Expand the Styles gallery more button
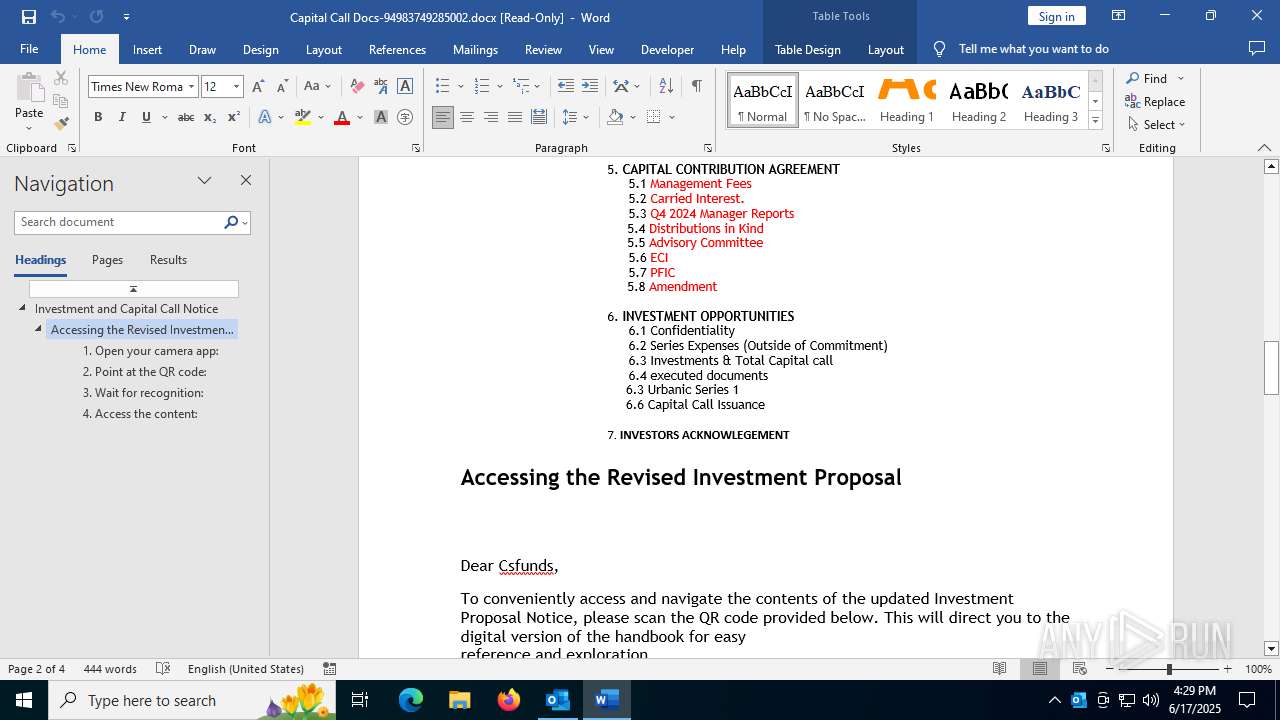This screenshot has width=1280, height=720. (1095, 121)
